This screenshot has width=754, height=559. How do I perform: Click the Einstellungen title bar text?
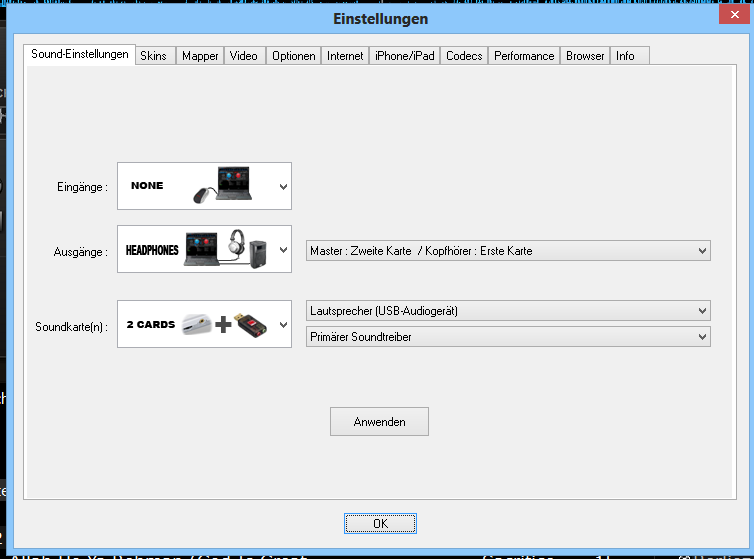click(x=380, y=19)
